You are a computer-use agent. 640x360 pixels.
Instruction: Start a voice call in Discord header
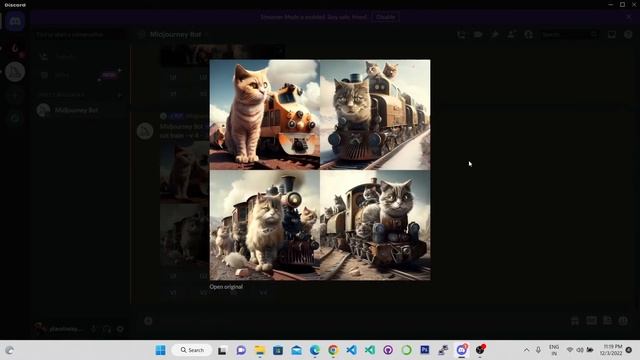coord(461,35)
